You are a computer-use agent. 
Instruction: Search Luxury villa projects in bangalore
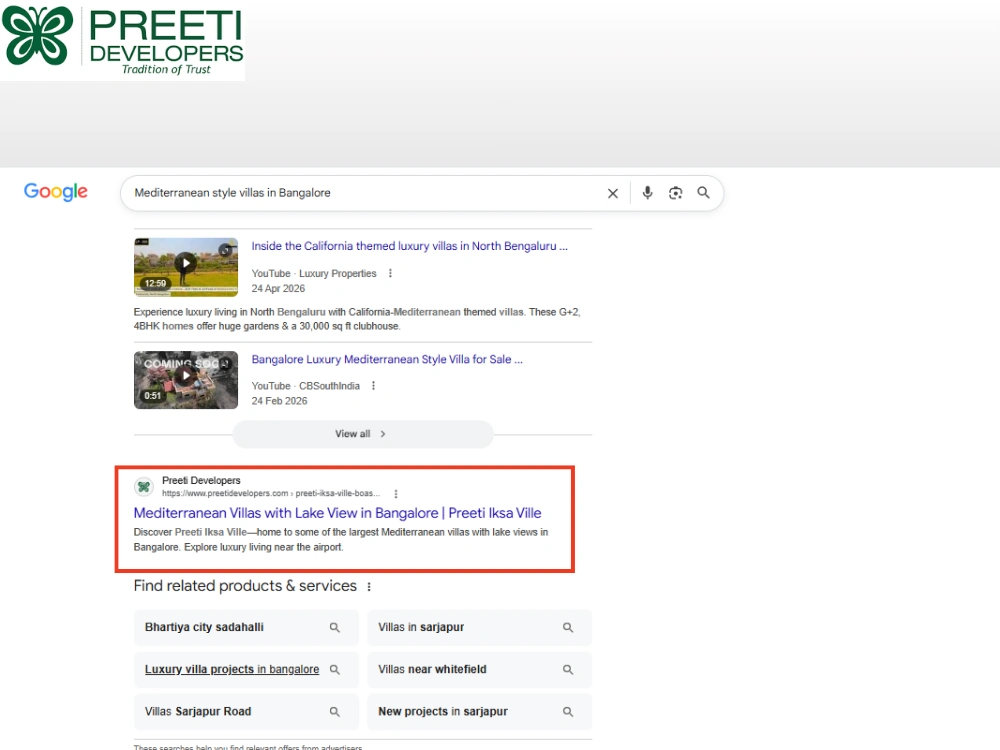(x=246, y=670)
